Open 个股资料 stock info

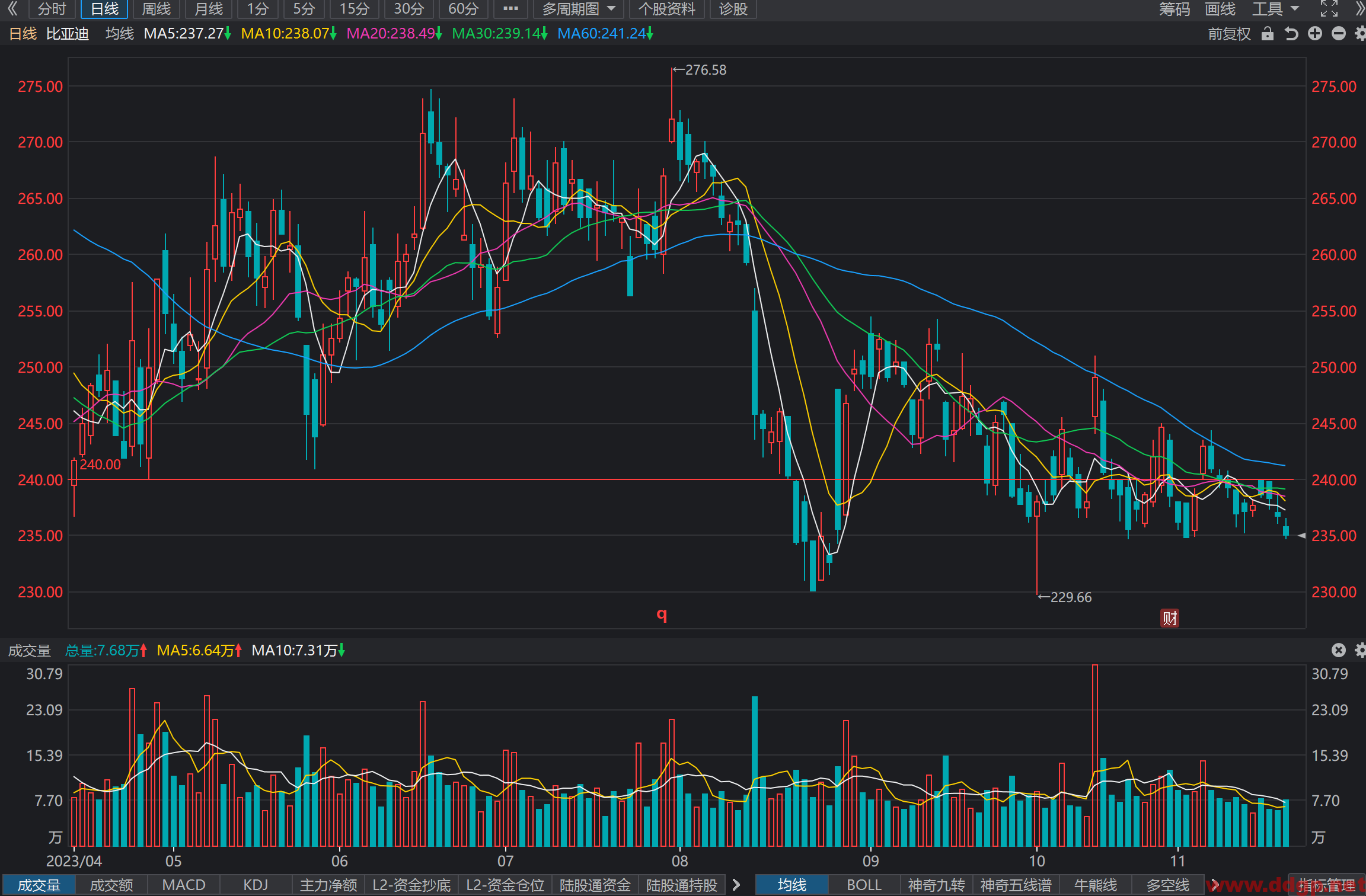[x=666, y=9]
